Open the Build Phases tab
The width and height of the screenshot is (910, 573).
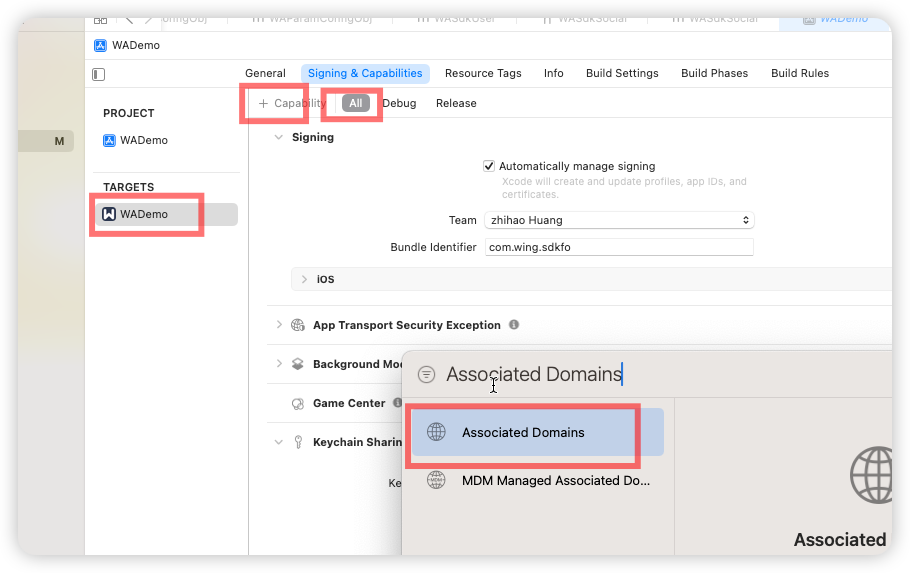pyautogui.click(x=714, y=73)
